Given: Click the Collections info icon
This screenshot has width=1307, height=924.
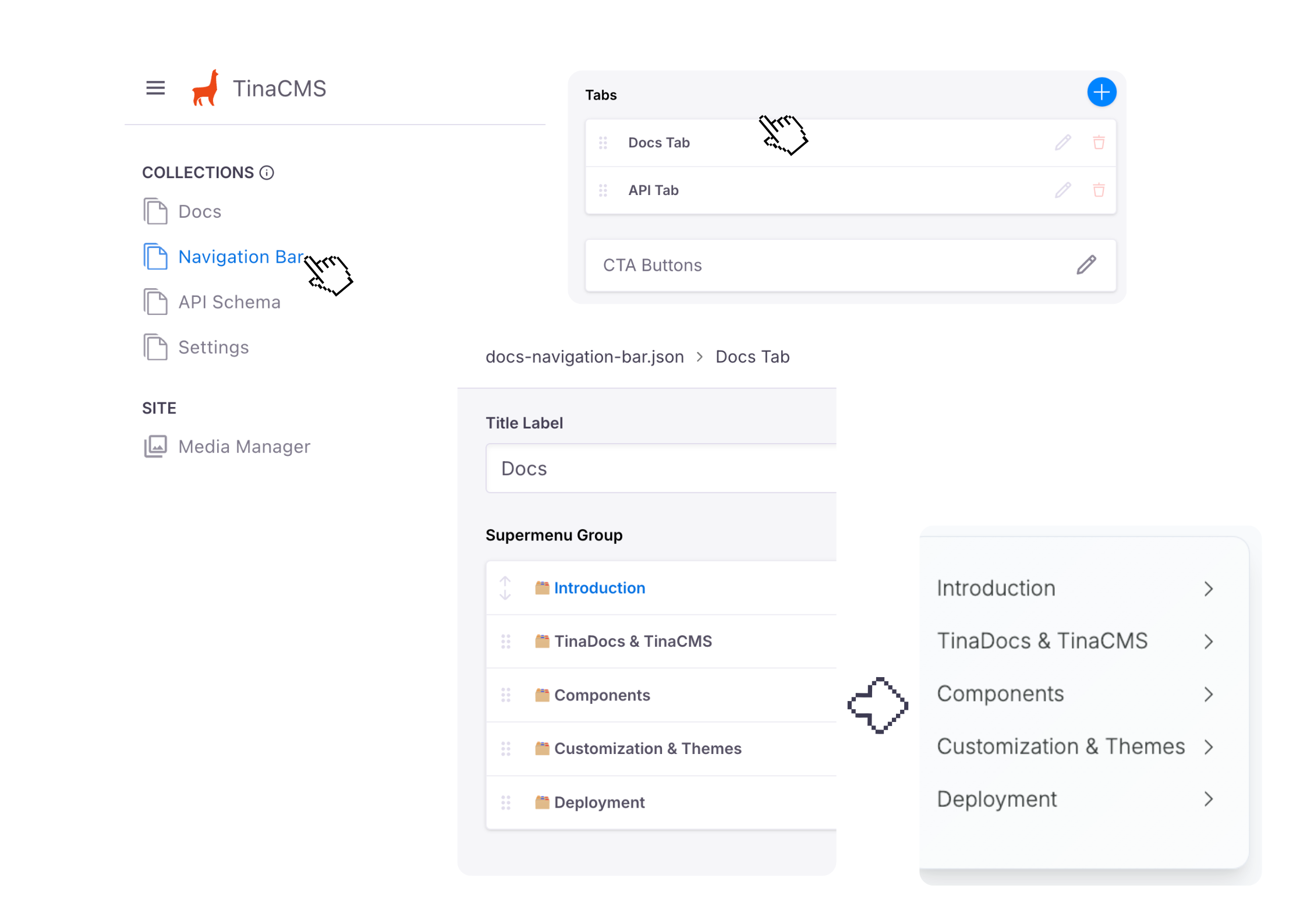Looking at the screenshot, I should coord(267,173).
